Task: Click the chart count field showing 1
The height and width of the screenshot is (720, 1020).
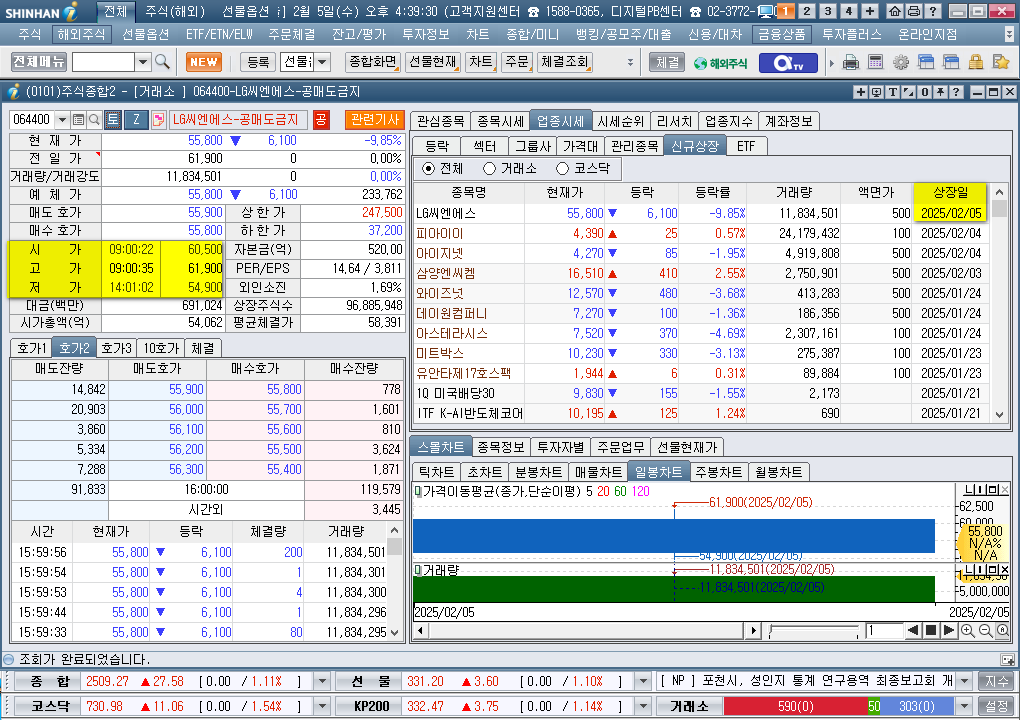Action: pos(884,630)
